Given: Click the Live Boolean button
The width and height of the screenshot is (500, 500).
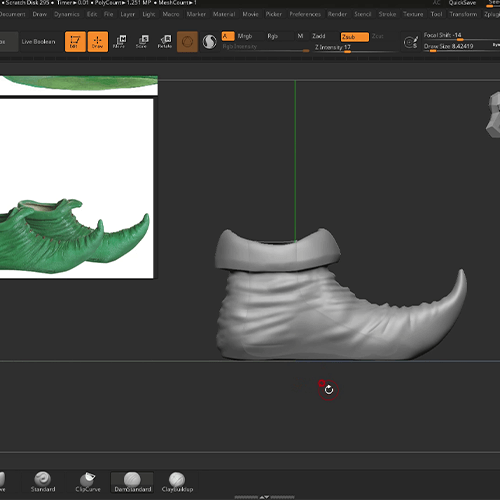Looking at the screenshot, I should pos(38,42).
